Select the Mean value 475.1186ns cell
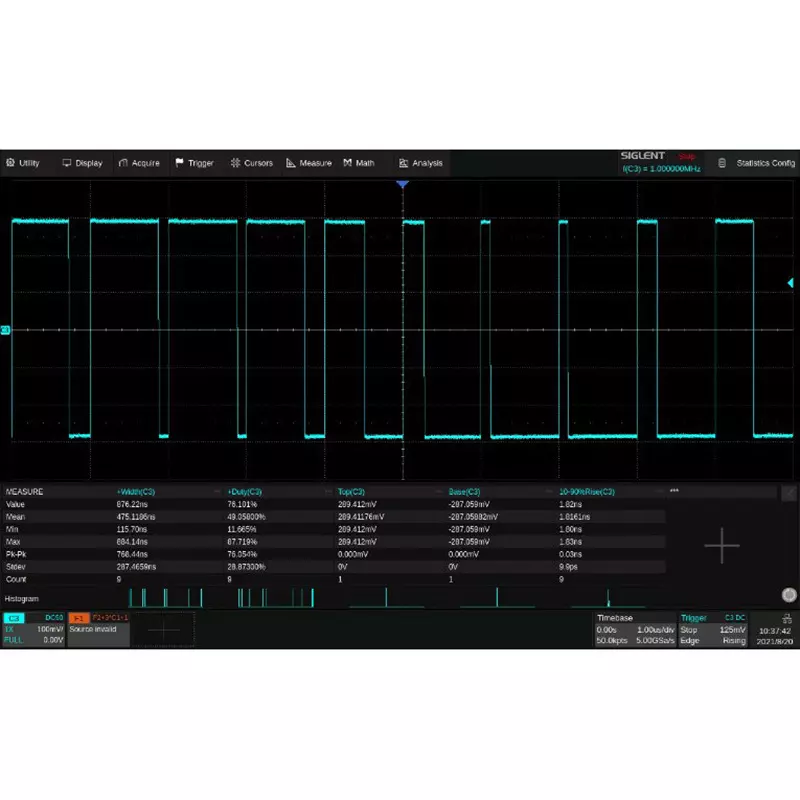 pos(136,517)
